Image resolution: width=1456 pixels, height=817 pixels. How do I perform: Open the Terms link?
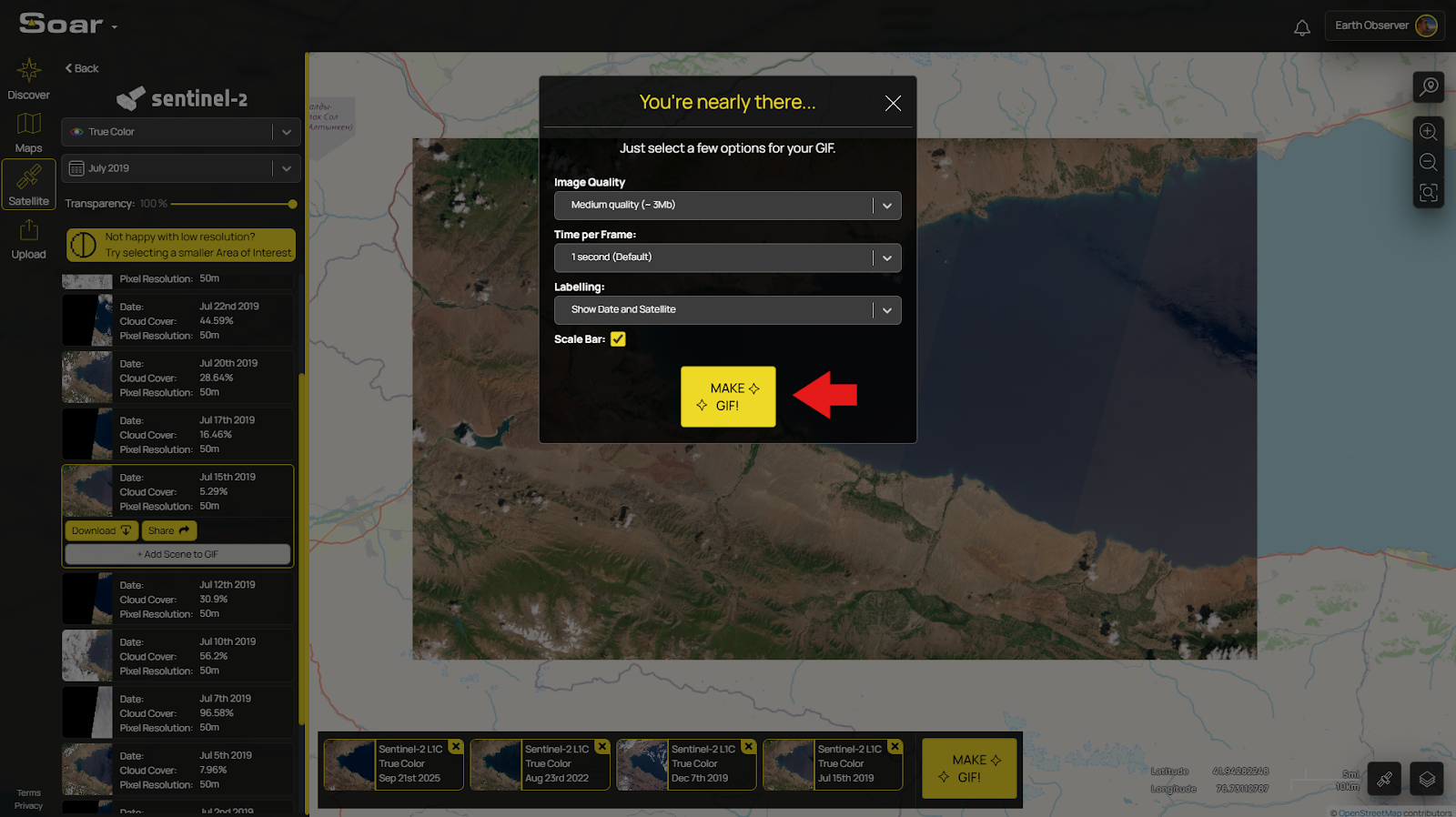28,793
